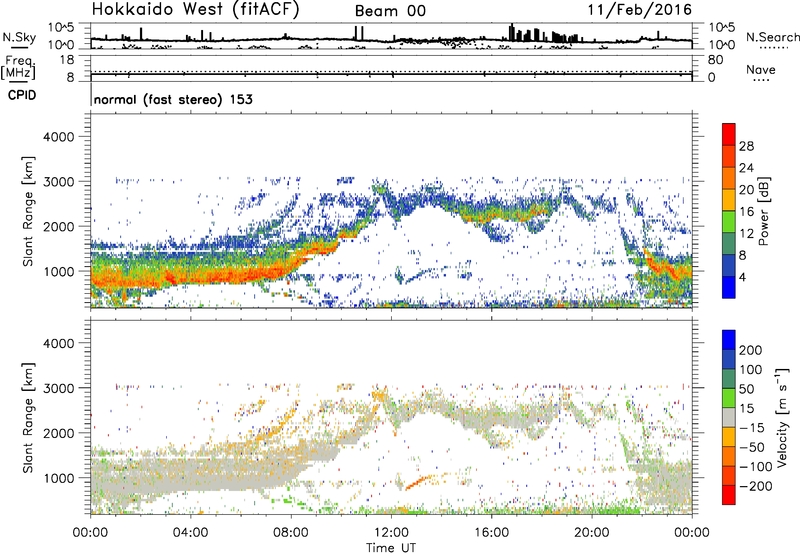The height and width of the screenshot is (554, 800).
Task: Select the date label '11/Feb/2016'
Action: pyautogui.click(x=640, y=9)
